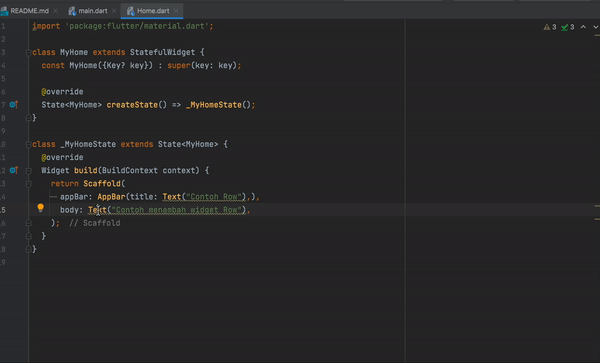Click fold end marker at MyHome class closing brace
The height and width of the screenshot is (363, 600).
(28, 118)
